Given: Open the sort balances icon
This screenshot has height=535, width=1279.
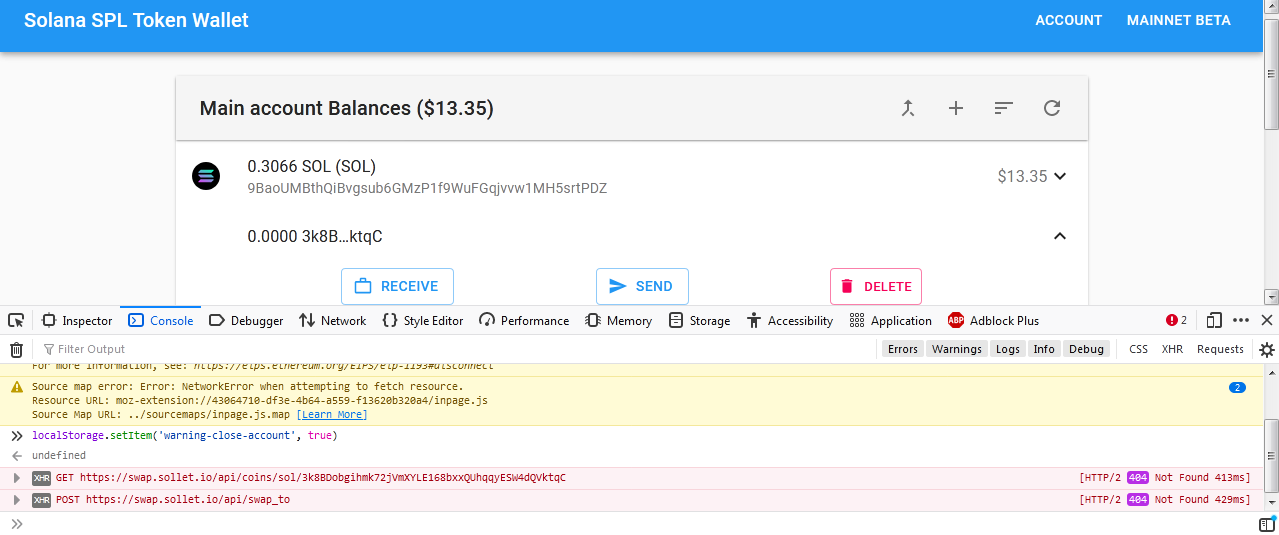Looking at the screenshot, I should click(x=1004, y=108).
